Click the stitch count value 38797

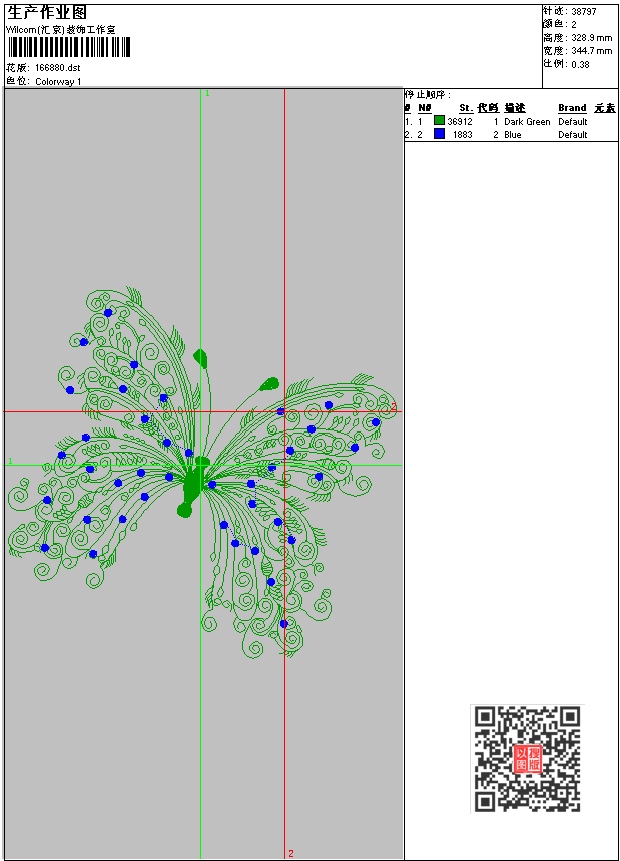pos(584,11)
